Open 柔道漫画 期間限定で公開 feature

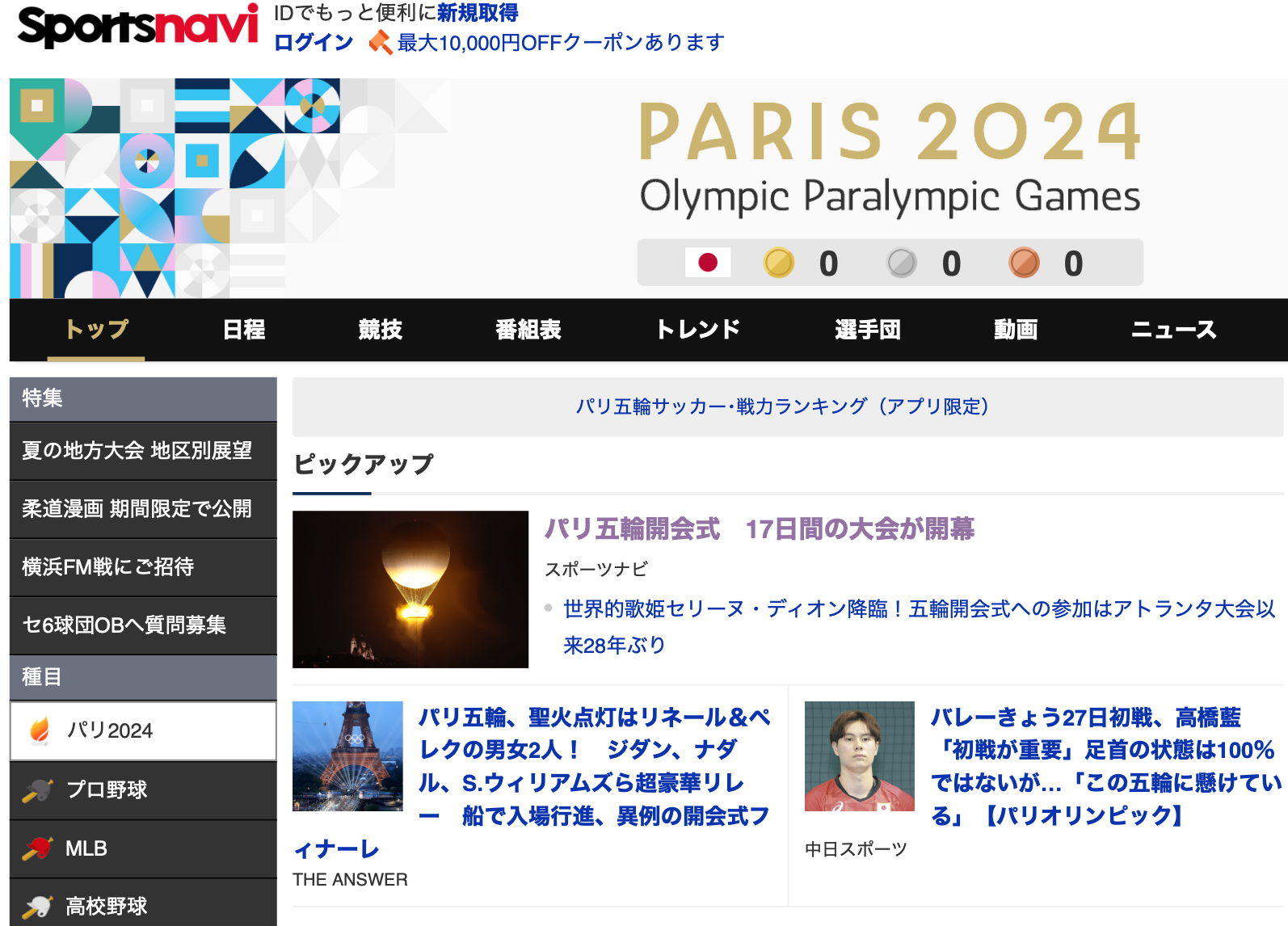tap(143, 509)
